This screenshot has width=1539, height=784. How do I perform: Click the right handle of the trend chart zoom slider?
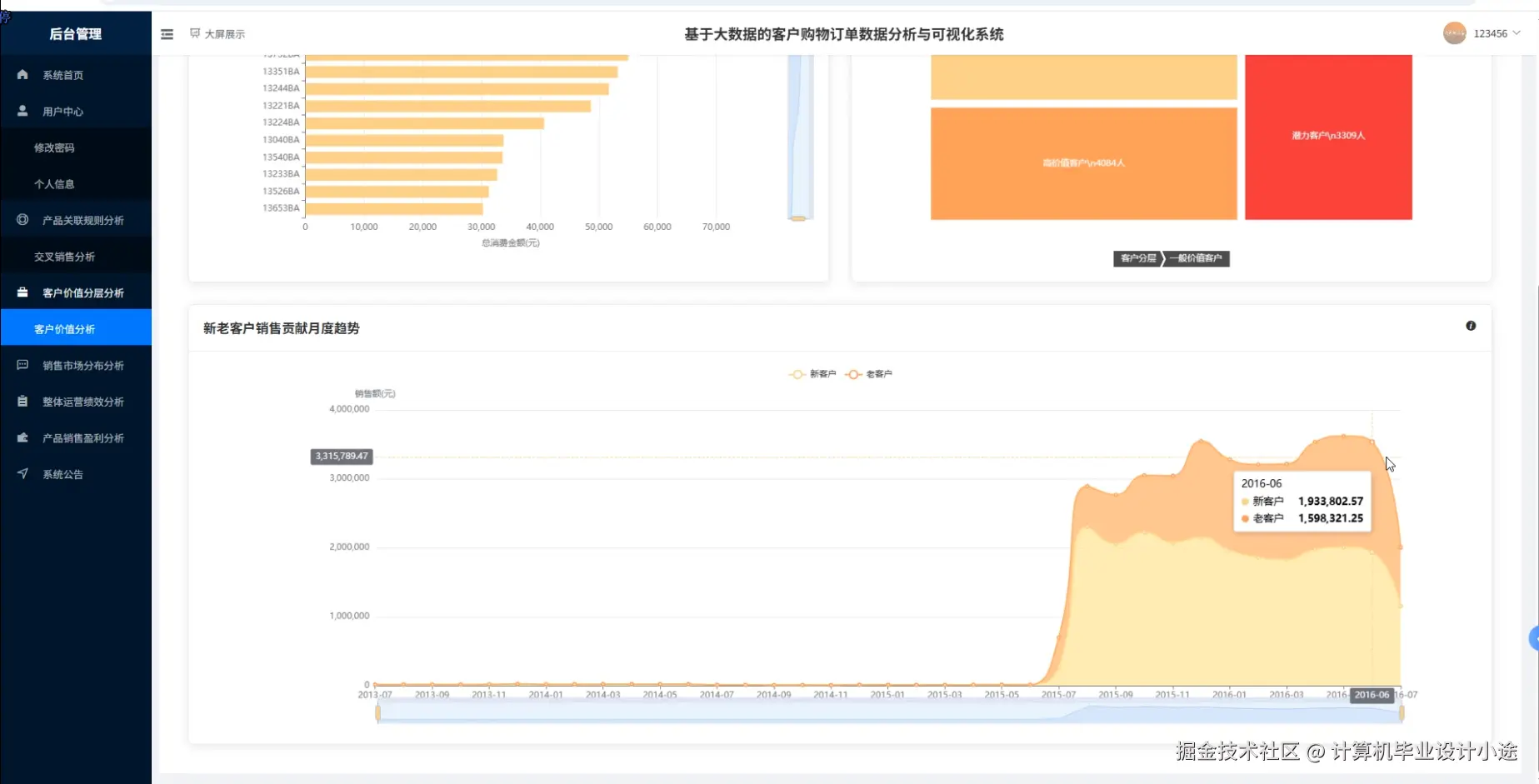pos(1402,713)
